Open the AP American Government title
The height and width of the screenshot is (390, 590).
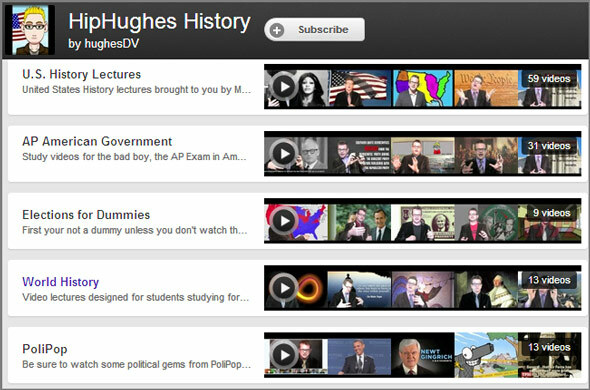coord(97,141)
